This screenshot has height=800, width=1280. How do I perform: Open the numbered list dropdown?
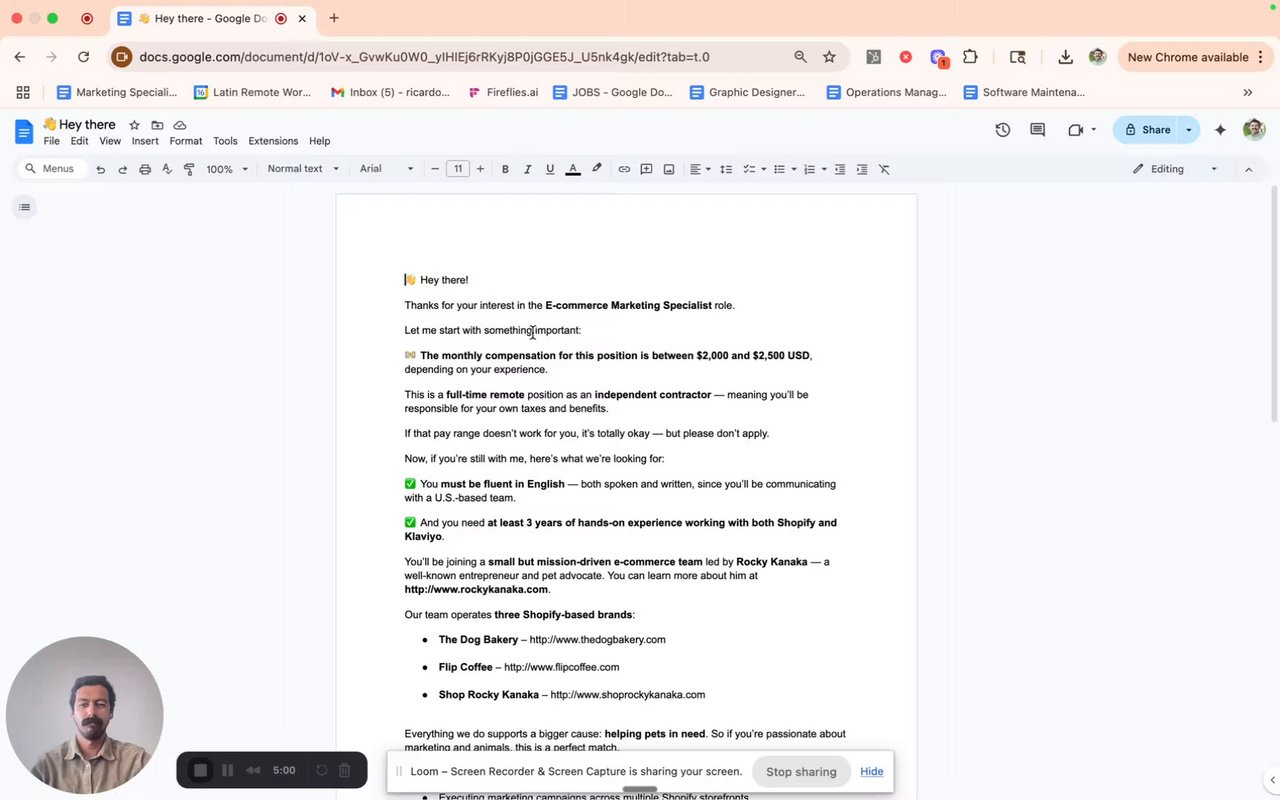pyautogui.click(x=815, y=169)
